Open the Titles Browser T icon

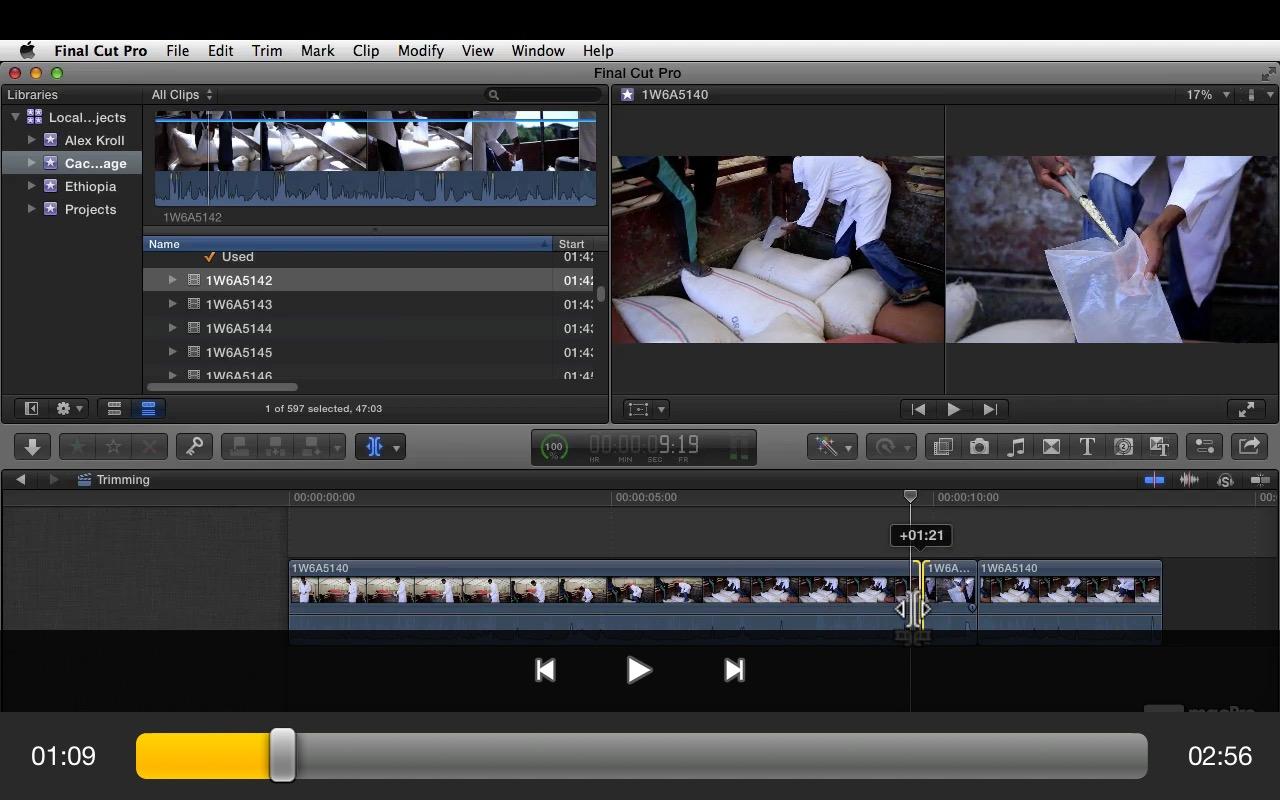point(1087,447)
